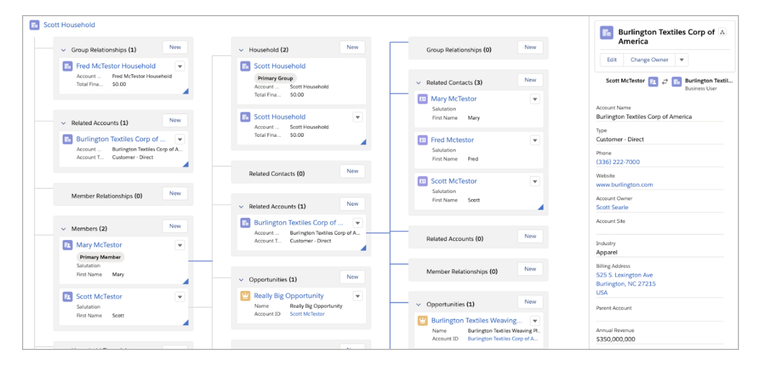
Task: Click the Fred McTestor Household account icon
Action: point(68,66)
